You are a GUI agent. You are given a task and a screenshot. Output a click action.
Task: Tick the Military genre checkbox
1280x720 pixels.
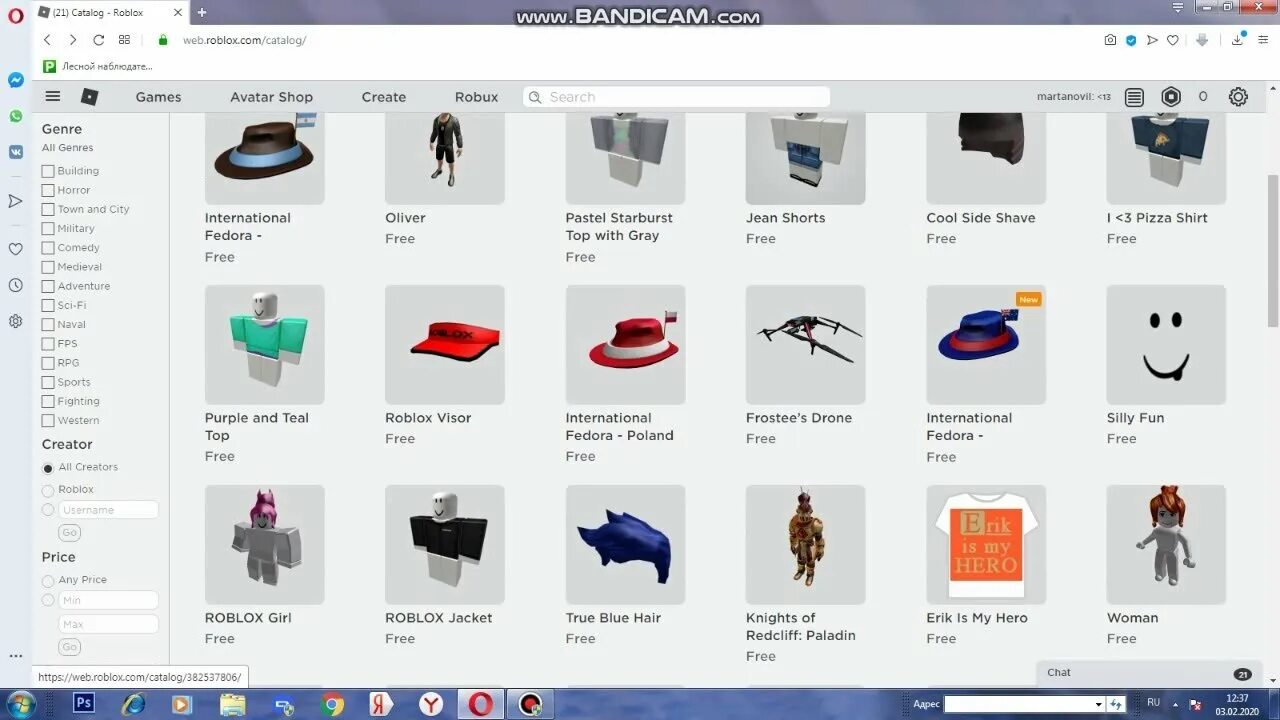coord(48,228)
